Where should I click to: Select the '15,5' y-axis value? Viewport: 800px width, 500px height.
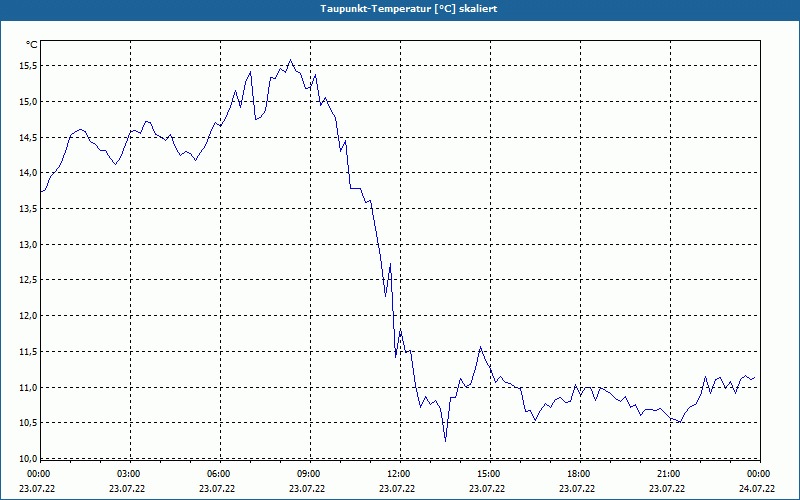coord(28,66)
